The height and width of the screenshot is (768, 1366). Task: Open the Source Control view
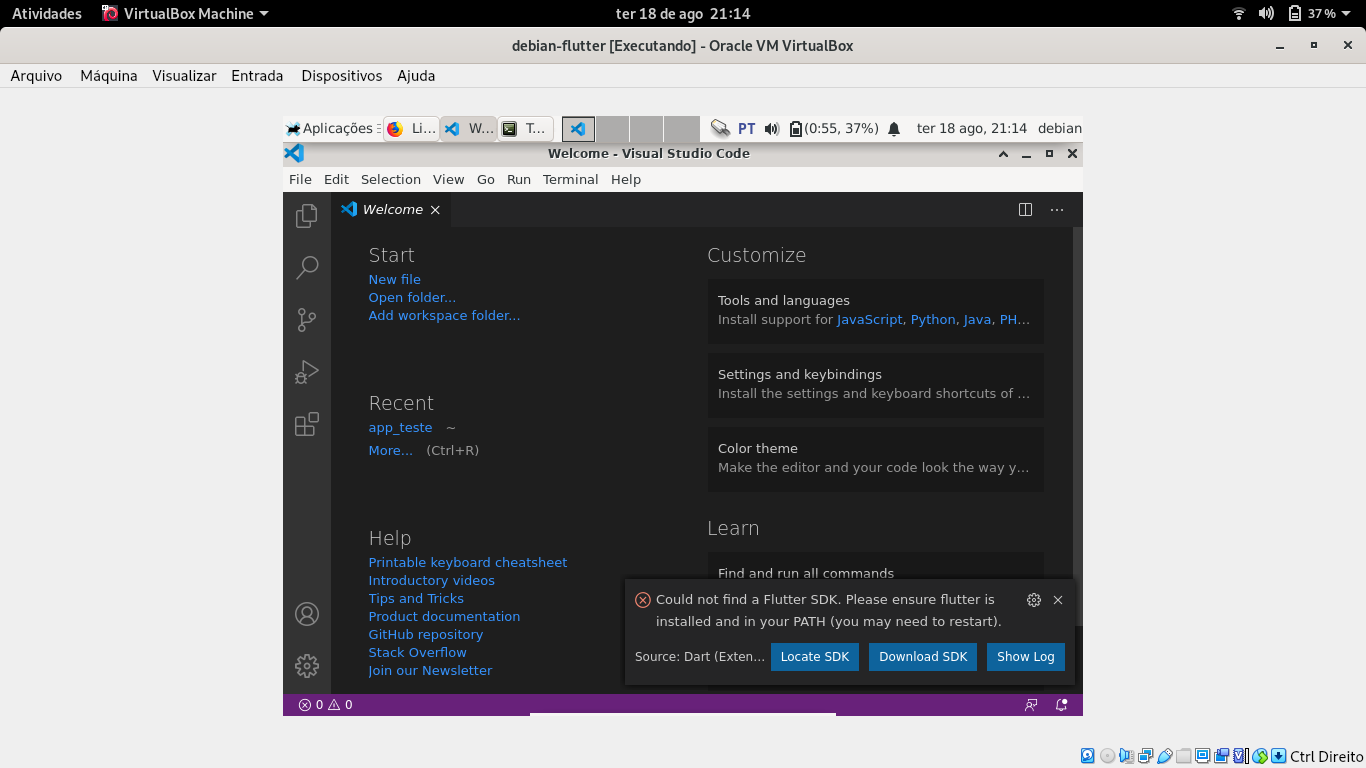(x=307, y=320)
